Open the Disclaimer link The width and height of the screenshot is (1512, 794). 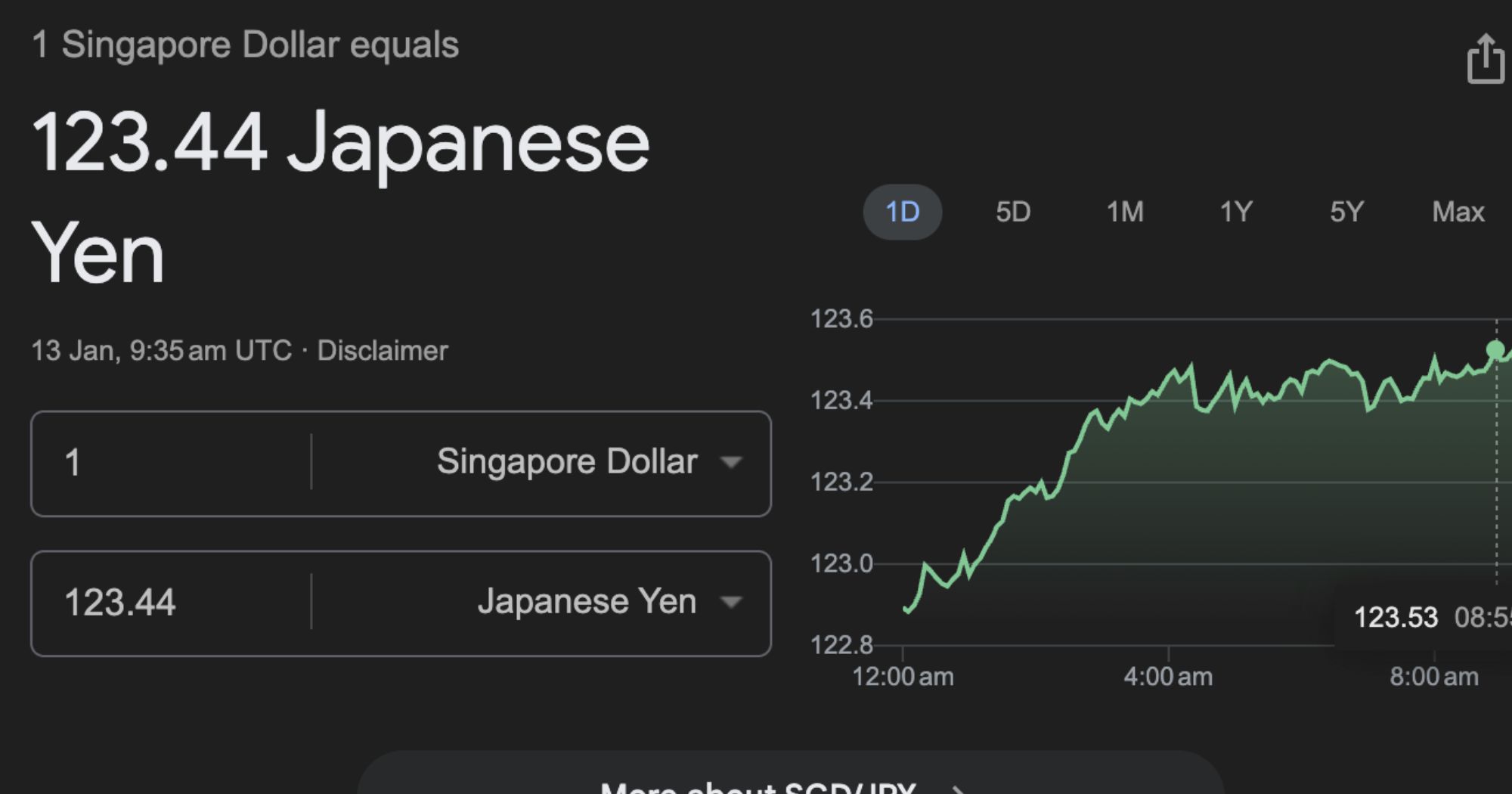pyautogui.click(x=383, y=351)
